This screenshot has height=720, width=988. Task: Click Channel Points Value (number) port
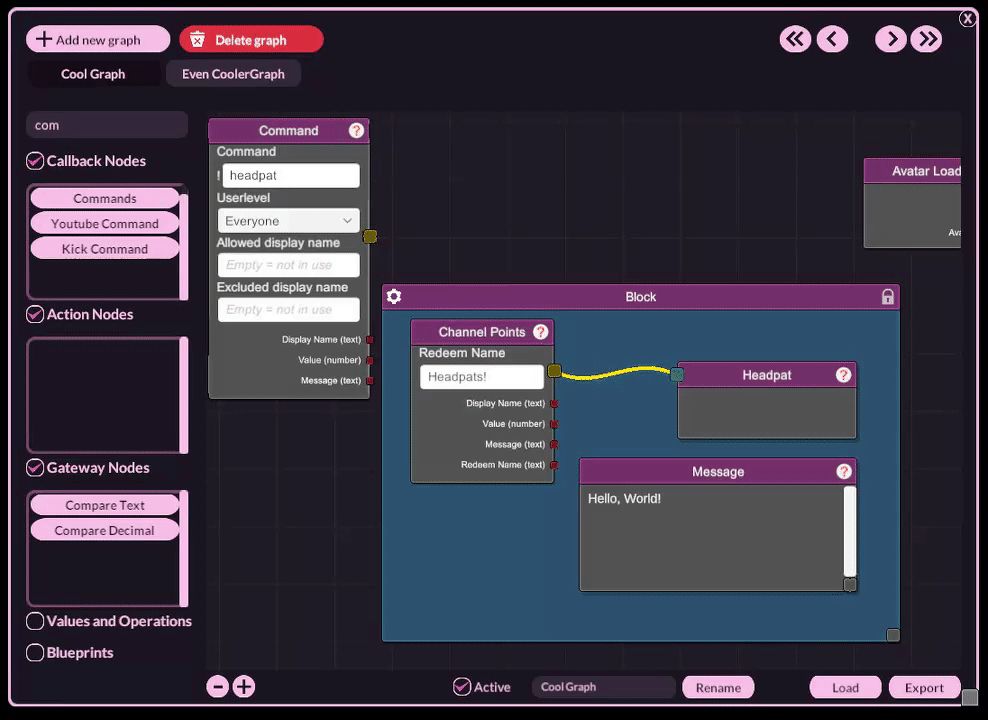[554, 424]
